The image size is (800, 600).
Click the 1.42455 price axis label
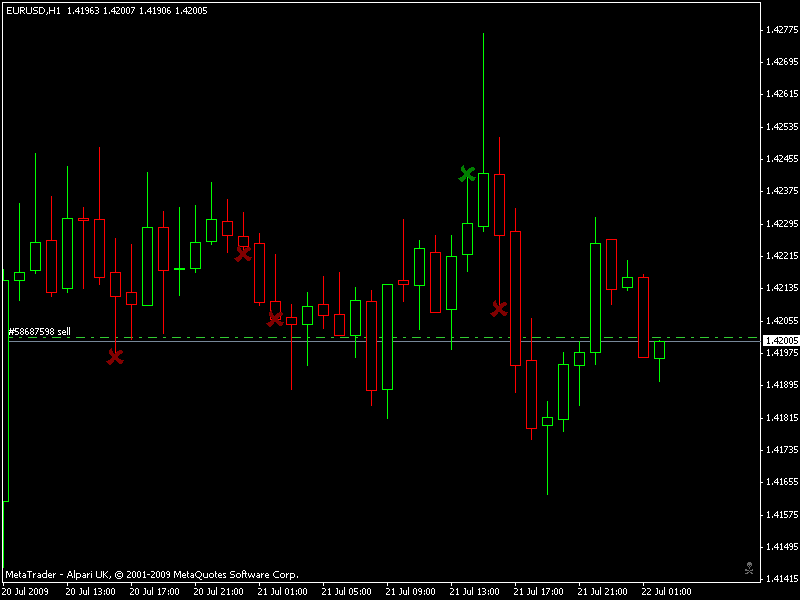click(x=782, y=159)
